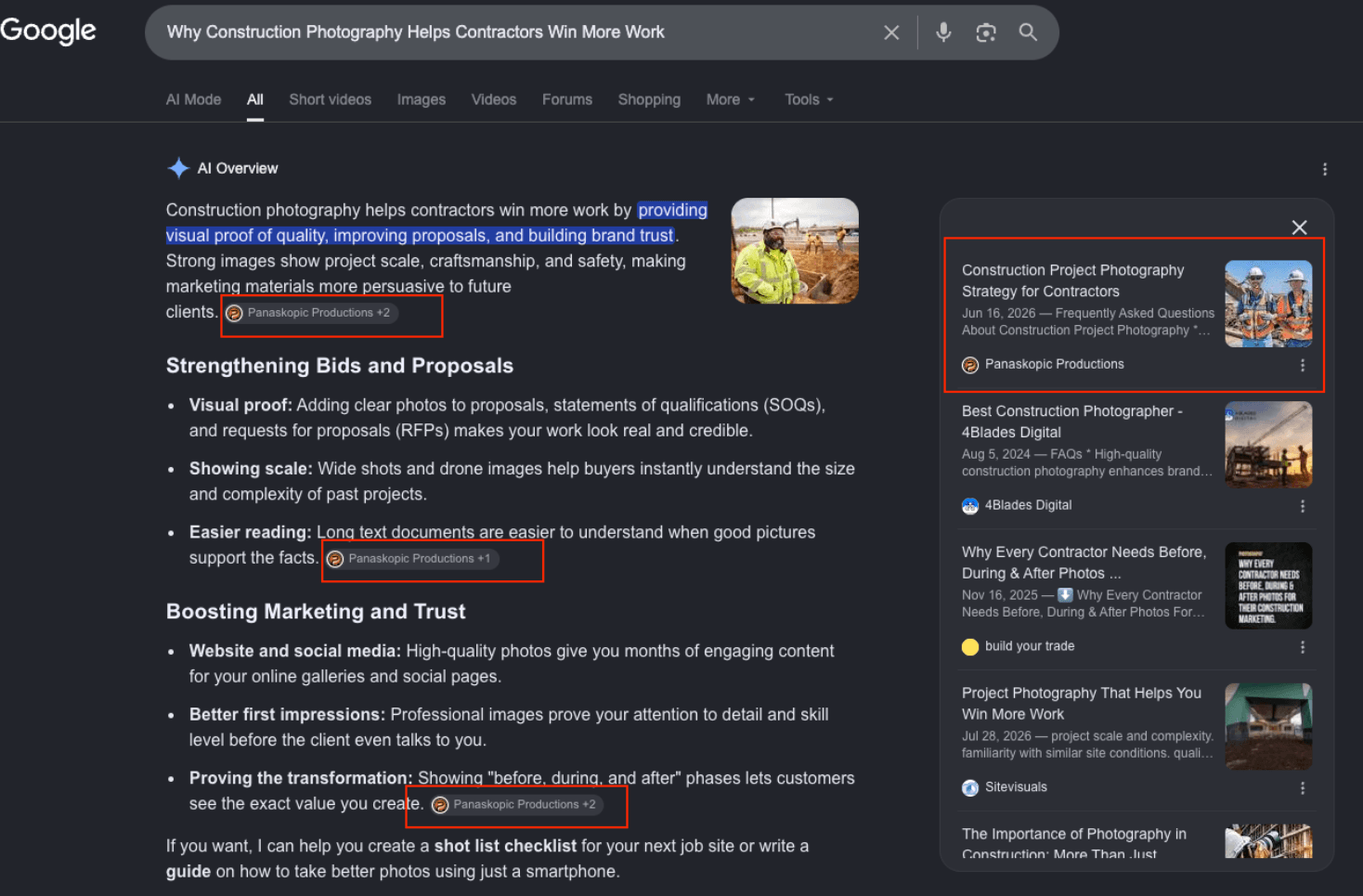Click 'build your trade' source name
The width and height of the screenshot is (1363, 896).
[x=1030, y=647]
